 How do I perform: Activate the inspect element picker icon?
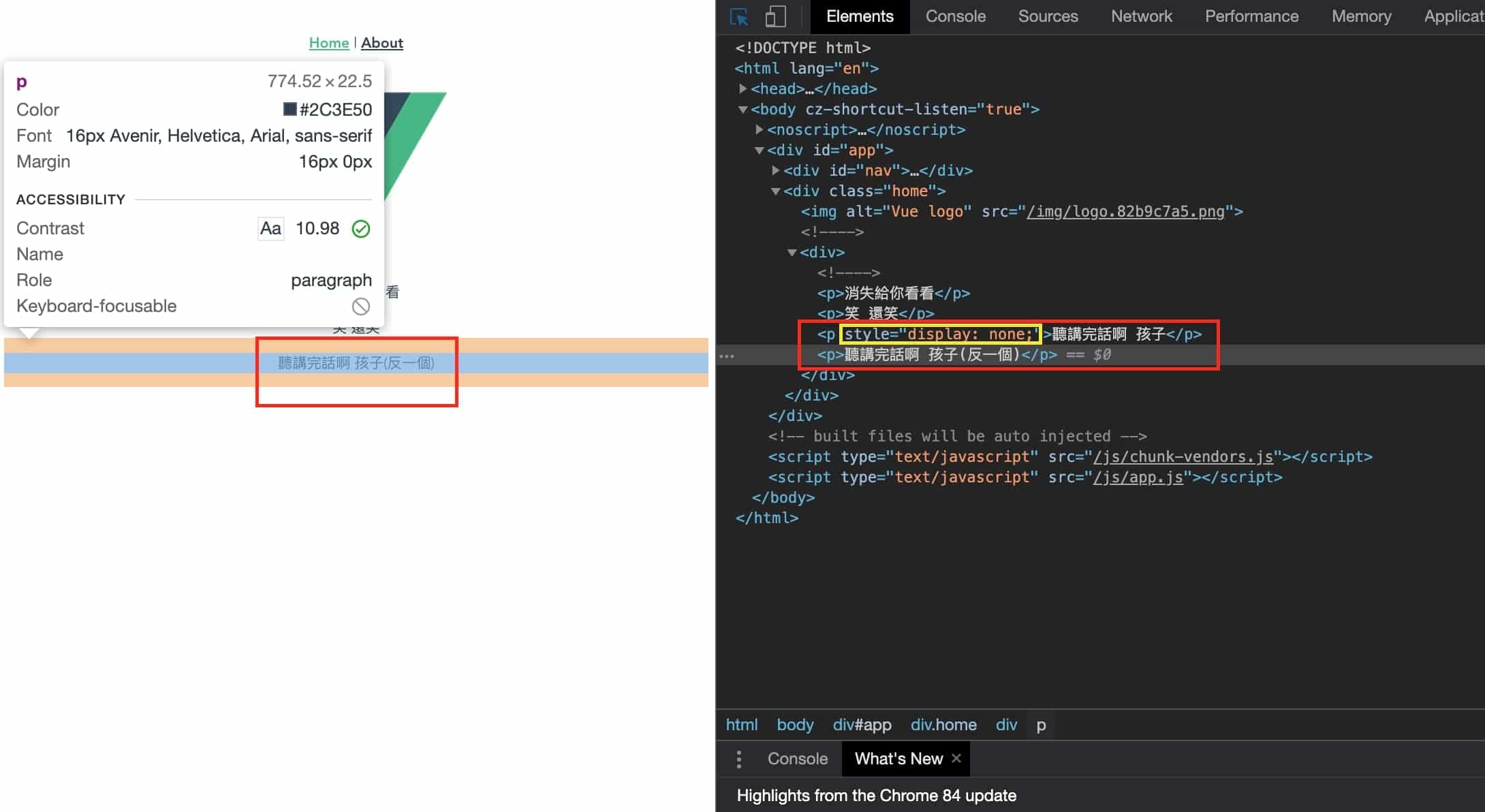pyautogui.click(x=738, y=16)
